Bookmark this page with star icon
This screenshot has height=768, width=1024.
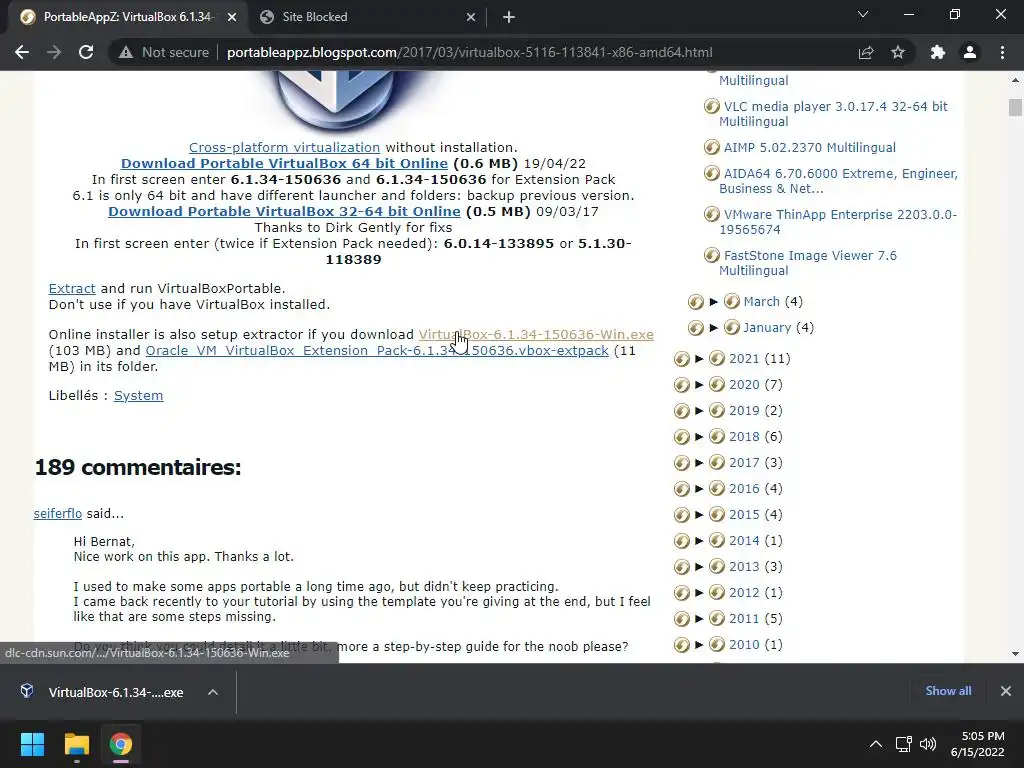(x=898, y=52)
